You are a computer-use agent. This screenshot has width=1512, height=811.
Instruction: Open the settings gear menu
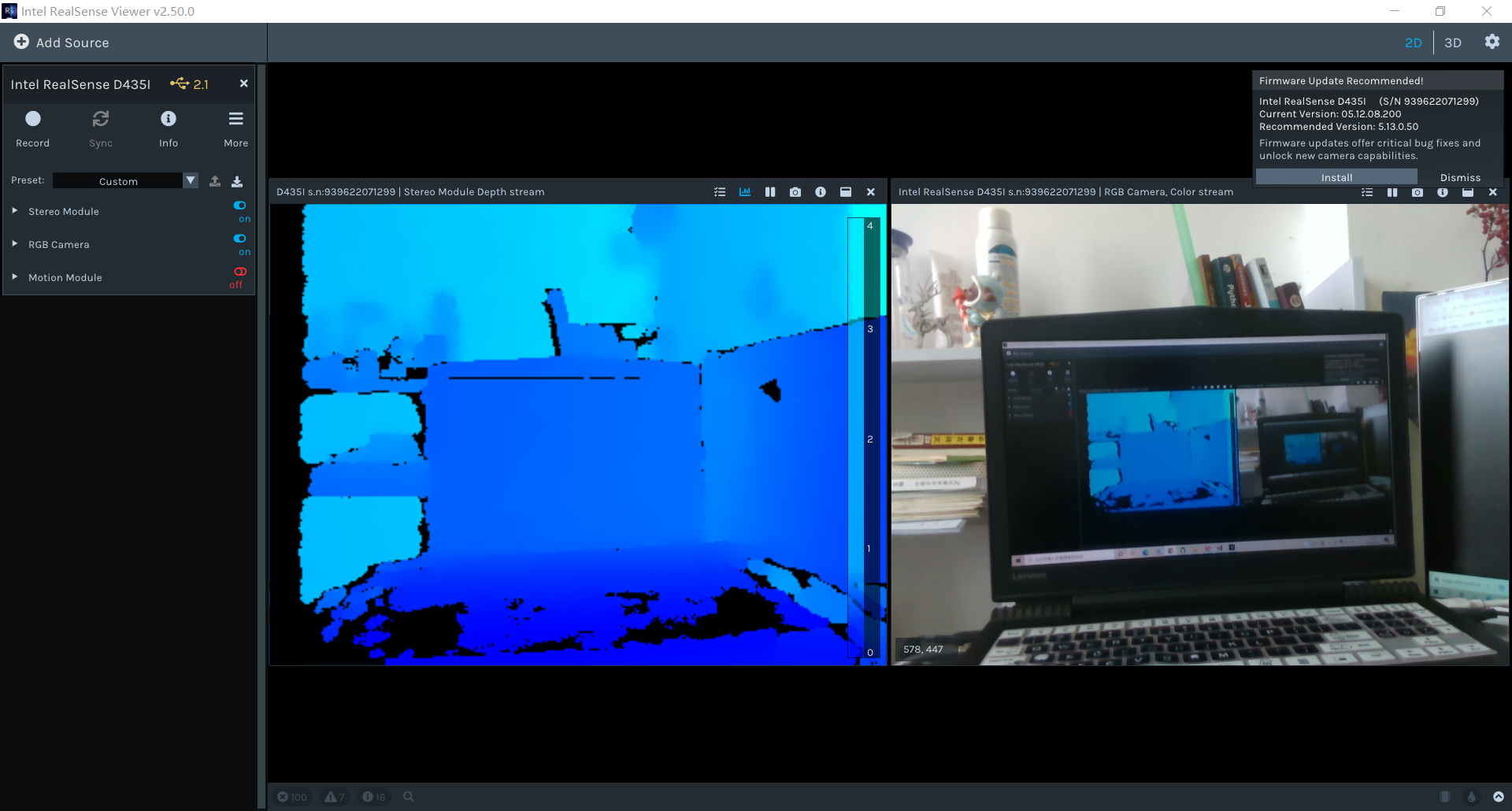[x=1492, y=42]
